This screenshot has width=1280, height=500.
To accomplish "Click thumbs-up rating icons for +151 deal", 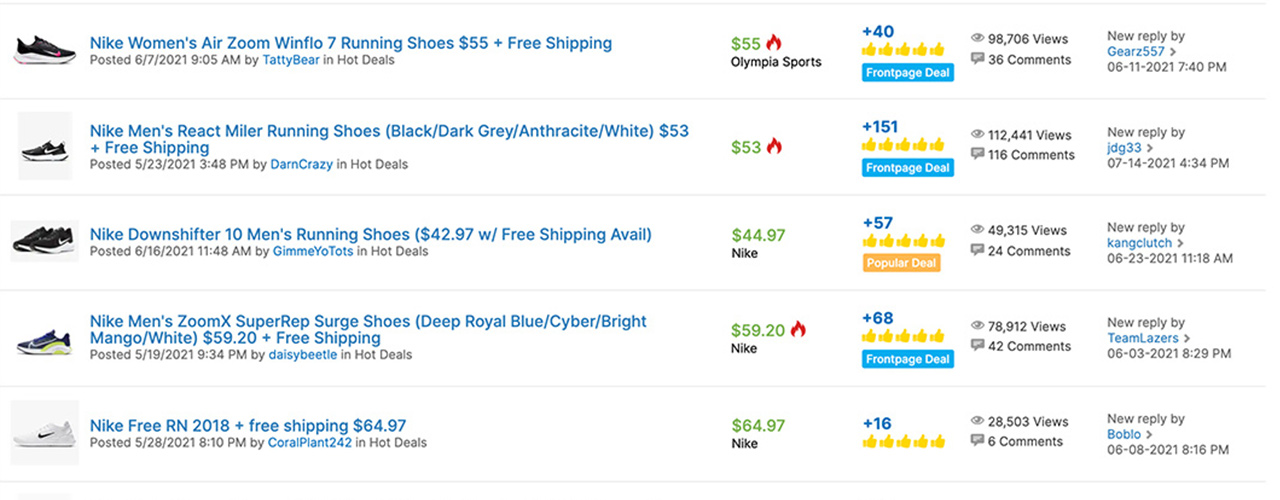I will tap(903, 145).
